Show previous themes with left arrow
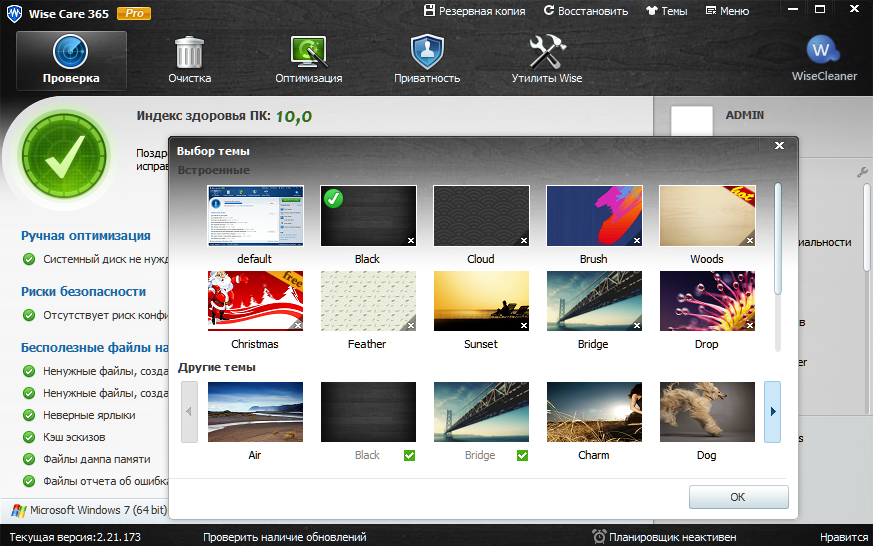This screenshot has height=546, width=873. tap(189, 412)
